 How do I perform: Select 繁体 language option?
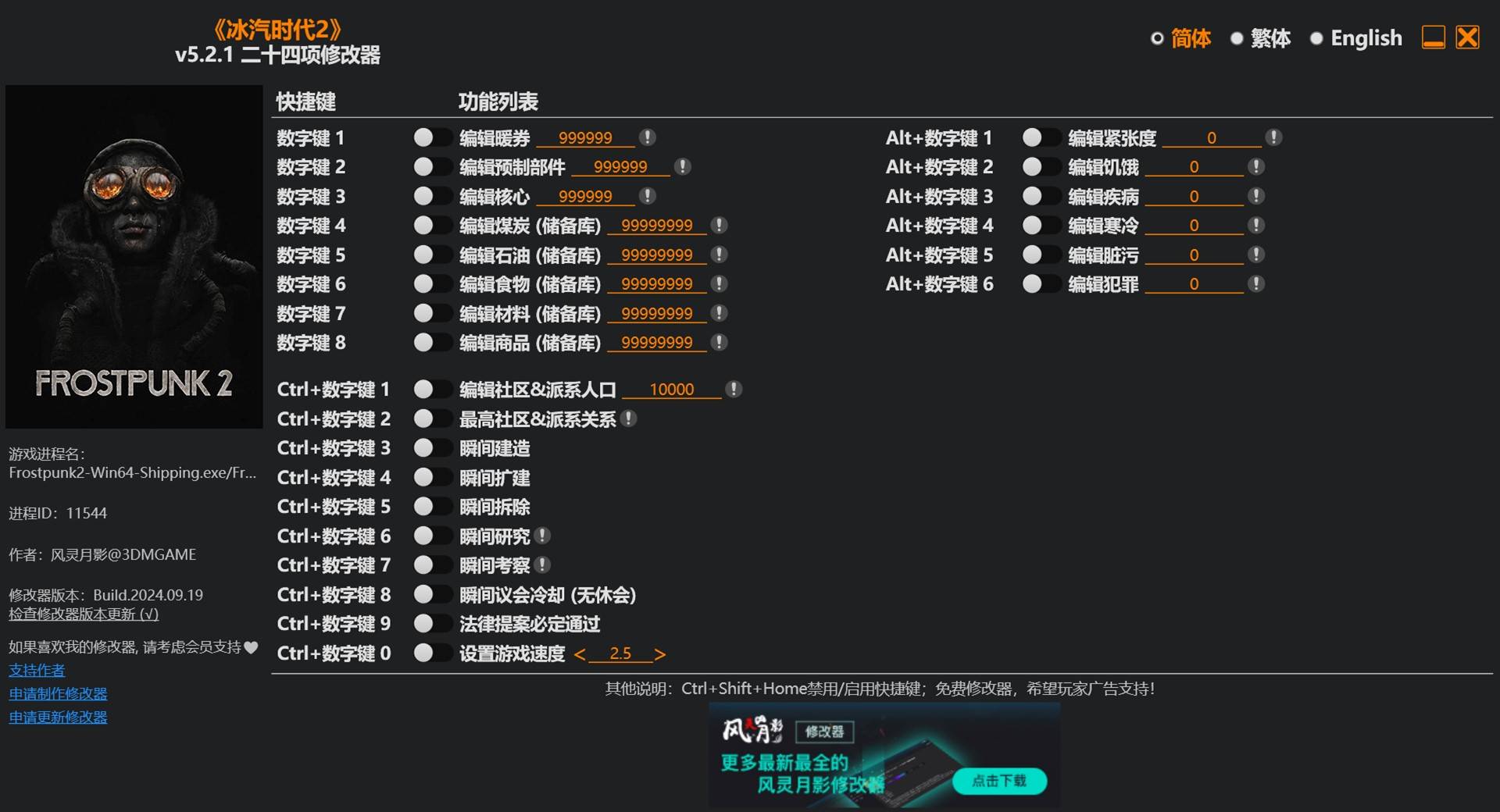click(x=1260, y=37)
